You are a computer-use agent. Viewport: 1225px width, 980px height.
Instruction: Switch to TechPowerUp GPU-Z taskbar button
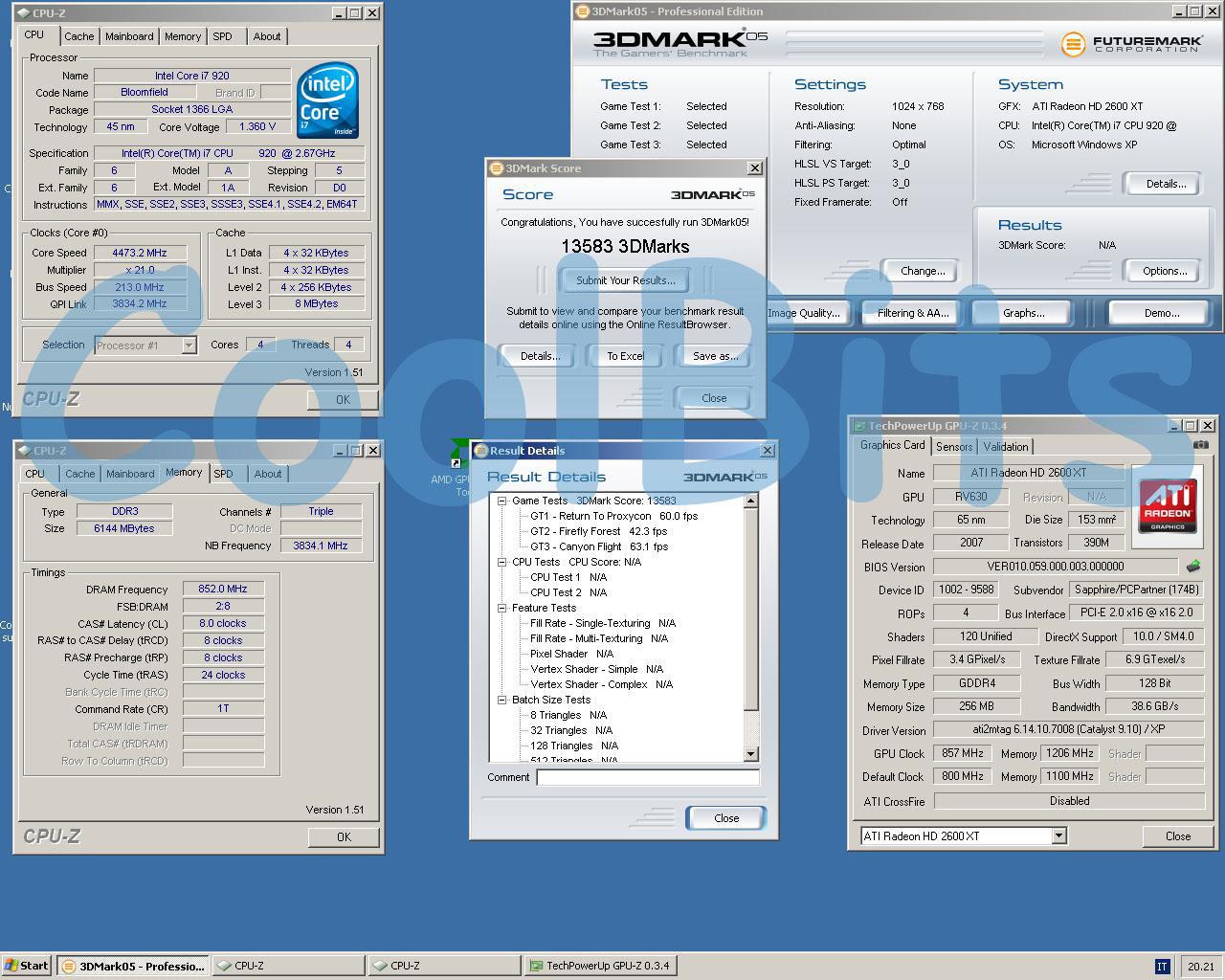(x=601, y=966)
